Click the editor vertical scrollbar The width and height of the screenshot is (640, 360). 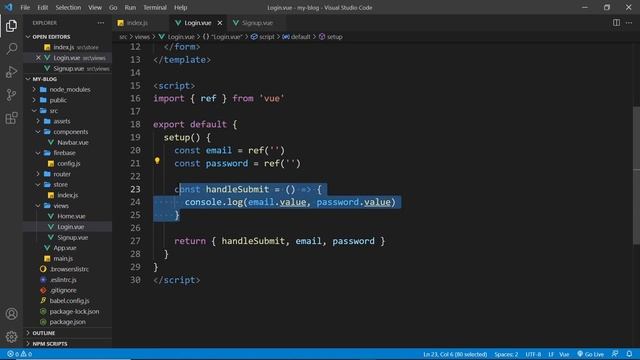(636, 176)
